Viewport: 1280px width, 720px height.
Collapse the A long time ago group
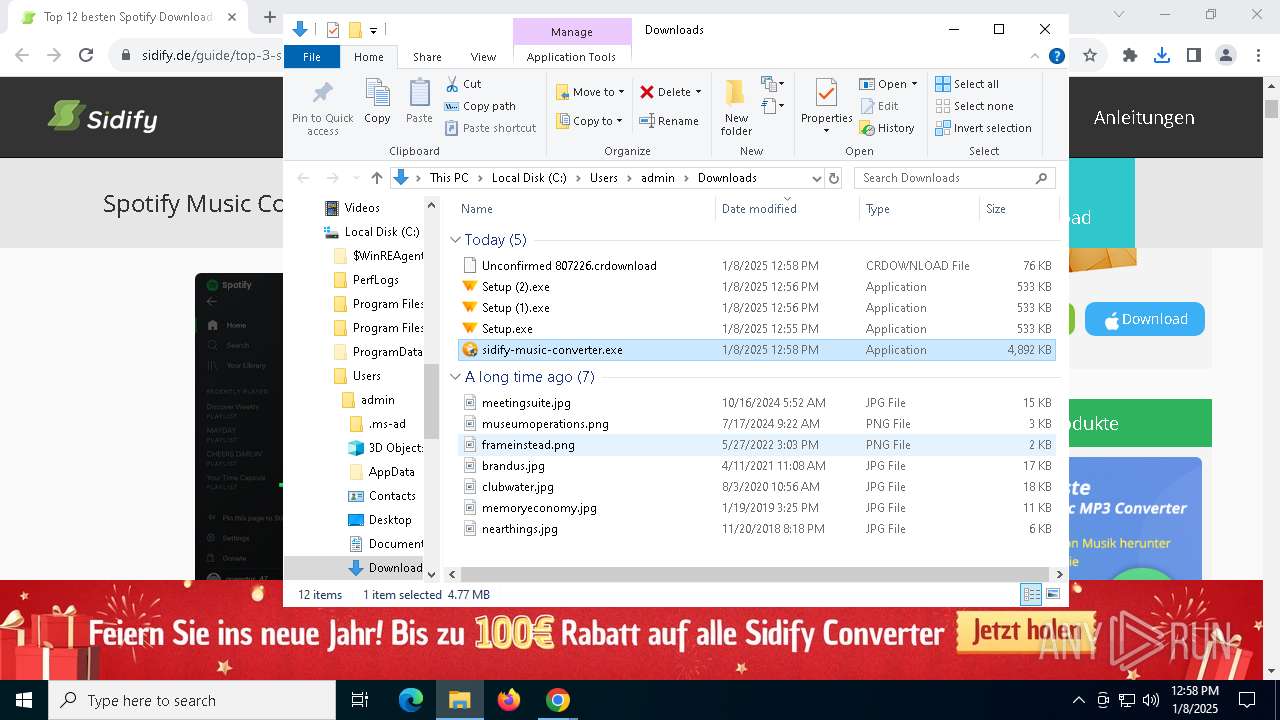455,377
